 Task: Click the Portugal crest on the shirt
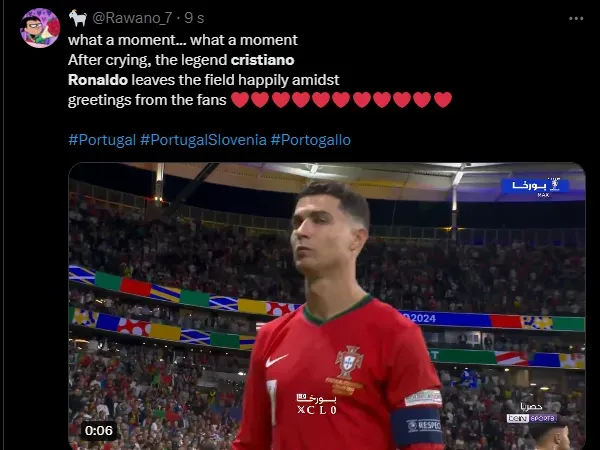click(x=349, y=362)
